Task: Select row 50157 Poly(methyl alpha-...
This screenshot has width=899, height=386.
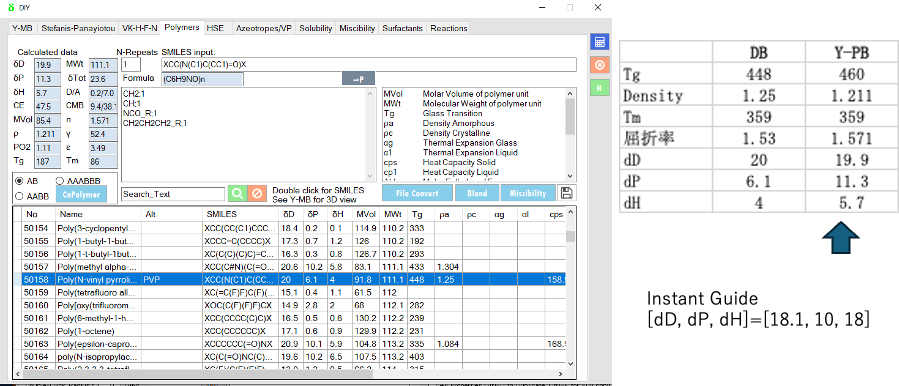Action: point(290,267)
